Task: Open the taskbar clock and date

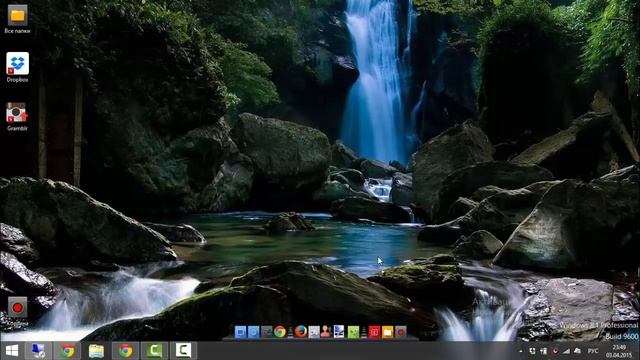Action: click(x=619, y=351)
